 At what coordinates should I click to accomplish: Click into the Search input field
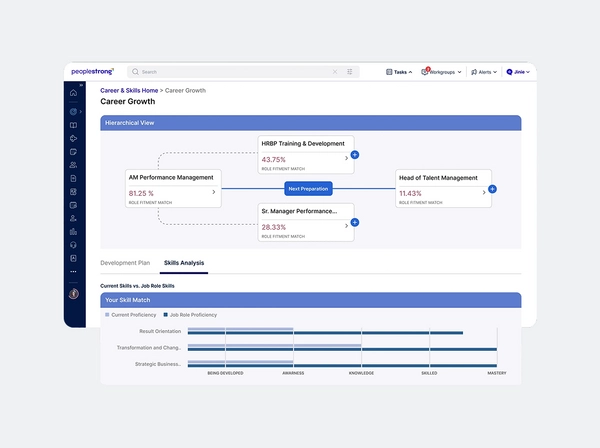[230, 72]
